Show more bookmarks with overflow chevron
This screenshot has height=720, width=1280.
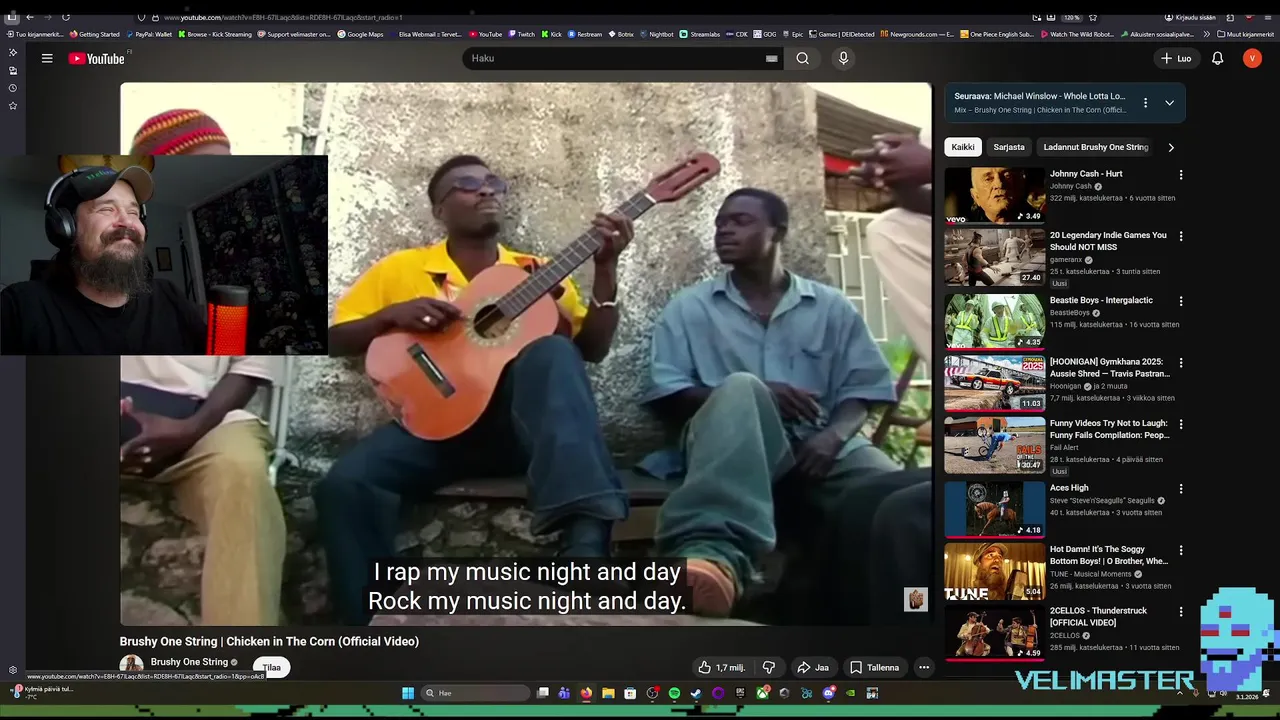[1206, 34]
